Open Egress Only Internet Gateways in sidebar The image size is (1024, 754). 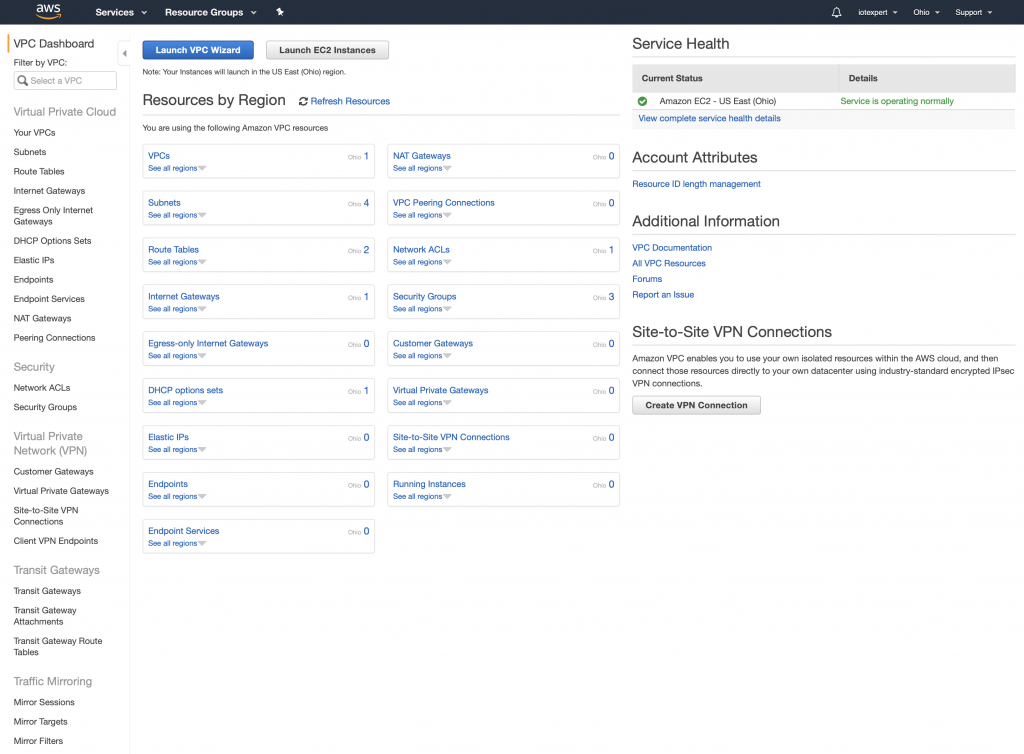pyautogui.click(x=54, y=216)
